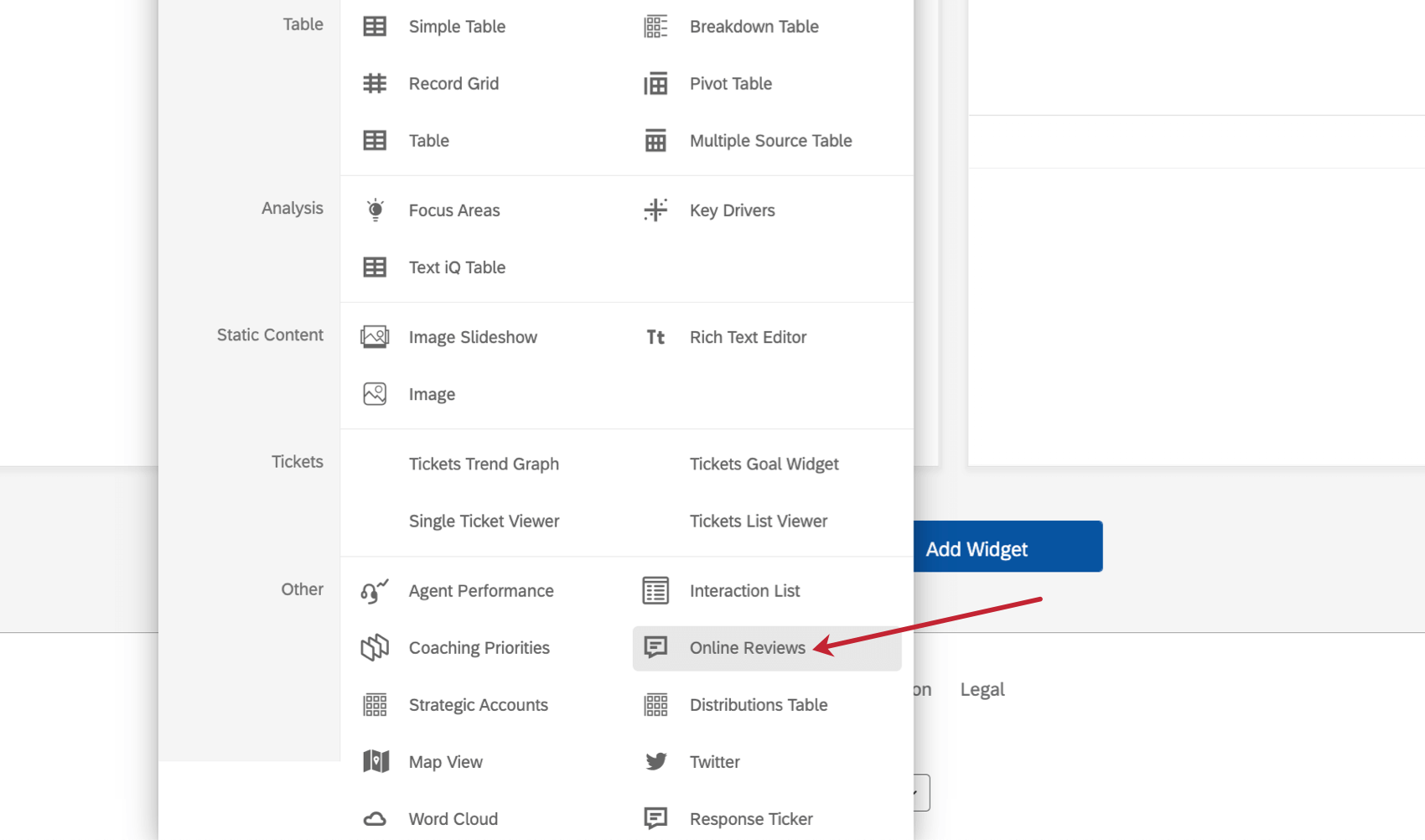Add a Rich Text Editor widget
Image resolution: width=1425 pixels, height=840 pixels.
pyautogui.click(x=748, y=336)
